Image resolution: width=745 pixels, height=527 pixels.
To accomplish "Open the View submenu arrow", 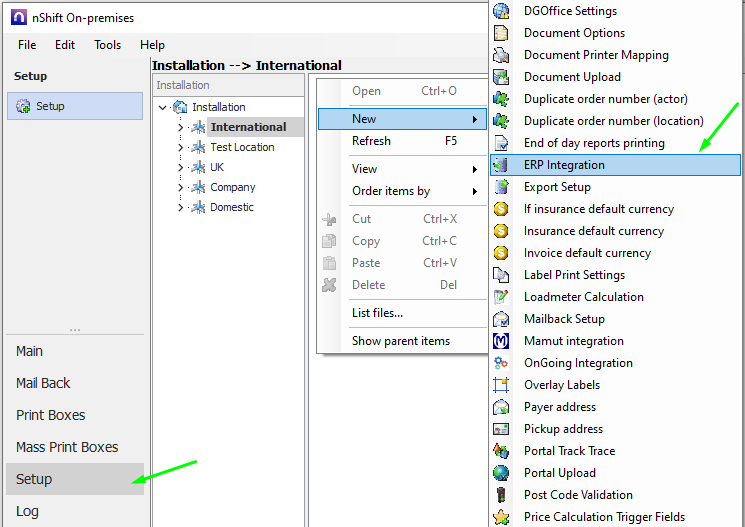I will point(474,169).
